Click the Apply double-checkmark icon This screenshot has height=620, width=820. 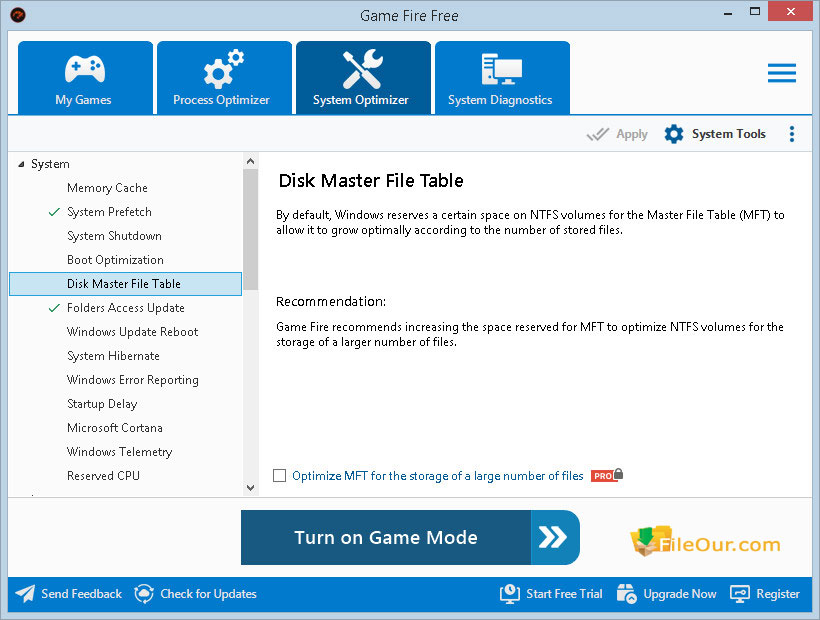pos(598,134)
